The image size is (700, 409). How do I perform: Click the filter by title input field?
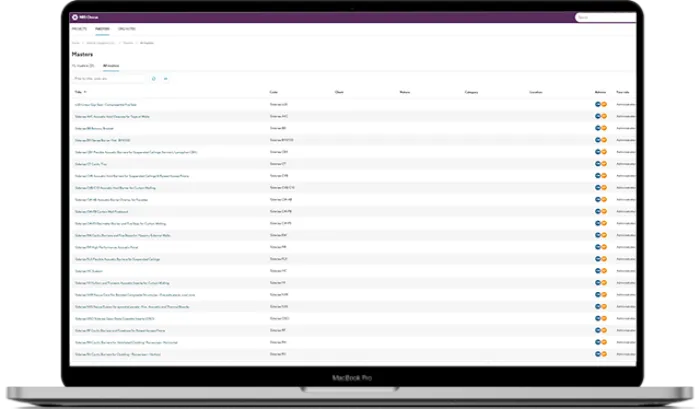click(x=108, y=79)
